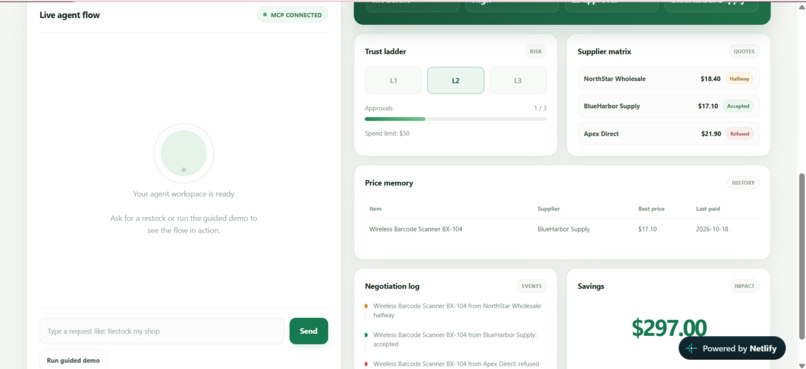
Task: Click the 2026-10-18 last paid date
Action: tap(712, 229)
